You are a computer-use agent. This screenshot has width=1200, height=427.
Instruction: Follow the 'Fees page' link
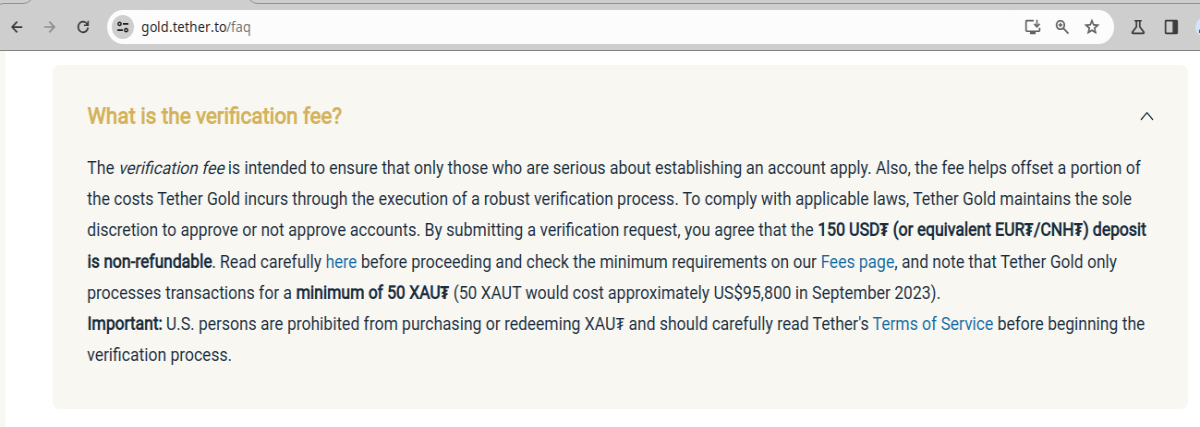(x=857, y=263)
